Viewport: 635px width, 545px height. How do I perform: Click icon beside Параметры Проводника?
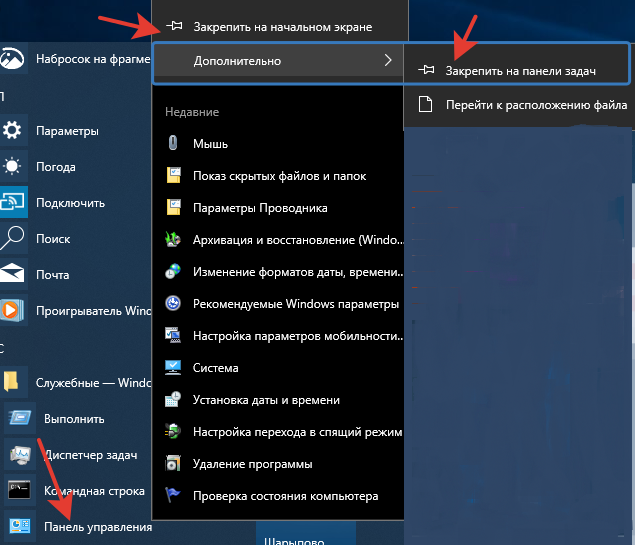tap(173, 207)
